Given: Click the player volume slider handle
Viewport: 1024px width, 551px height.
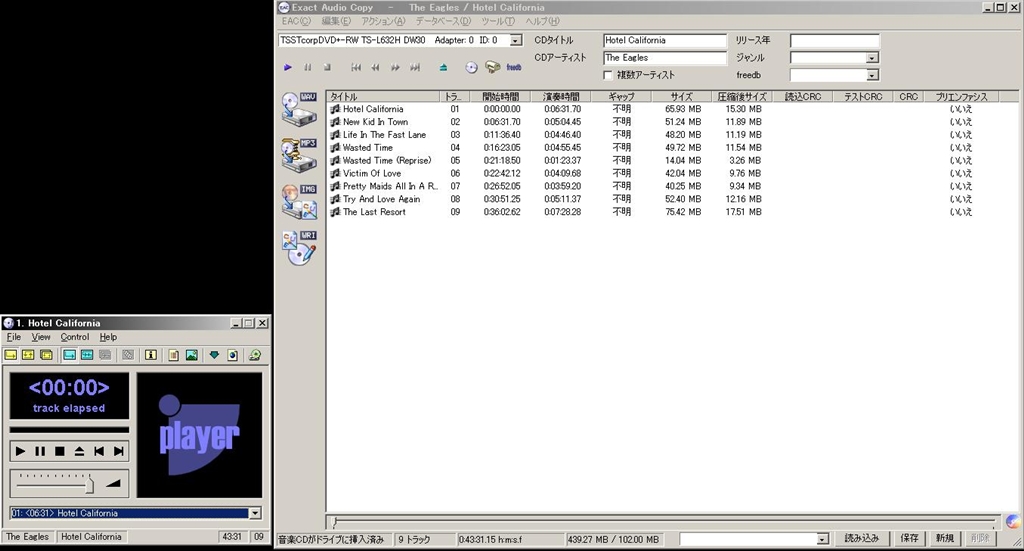Looking at the screenshot, I should [x=90, y=484].
